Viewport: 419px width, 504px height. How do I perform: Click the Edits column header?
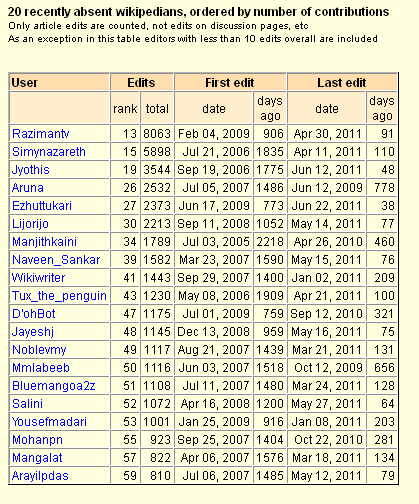pos(142,82)
